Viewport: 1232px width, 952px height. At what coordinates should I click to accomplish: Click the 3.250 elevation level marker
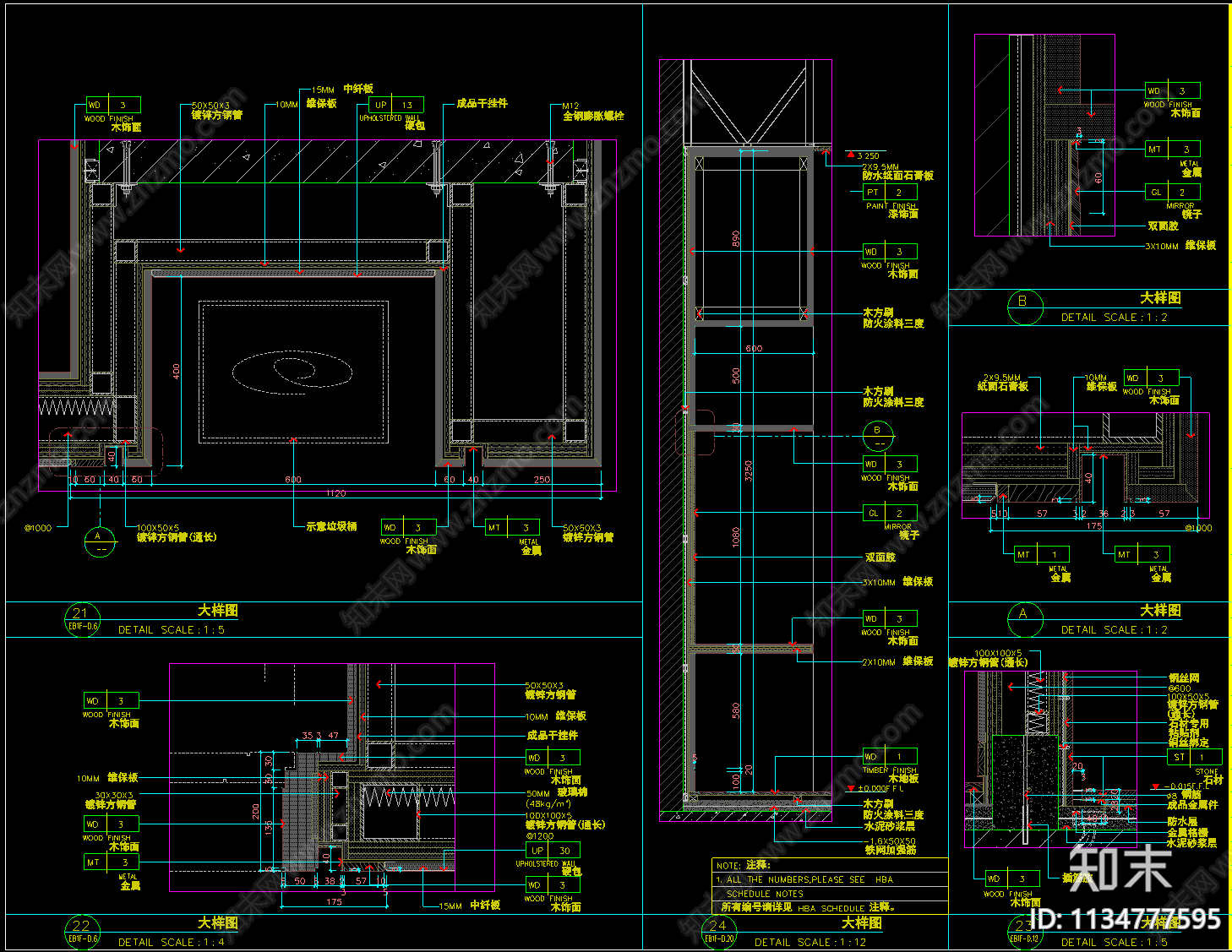(x=863, y=155)
